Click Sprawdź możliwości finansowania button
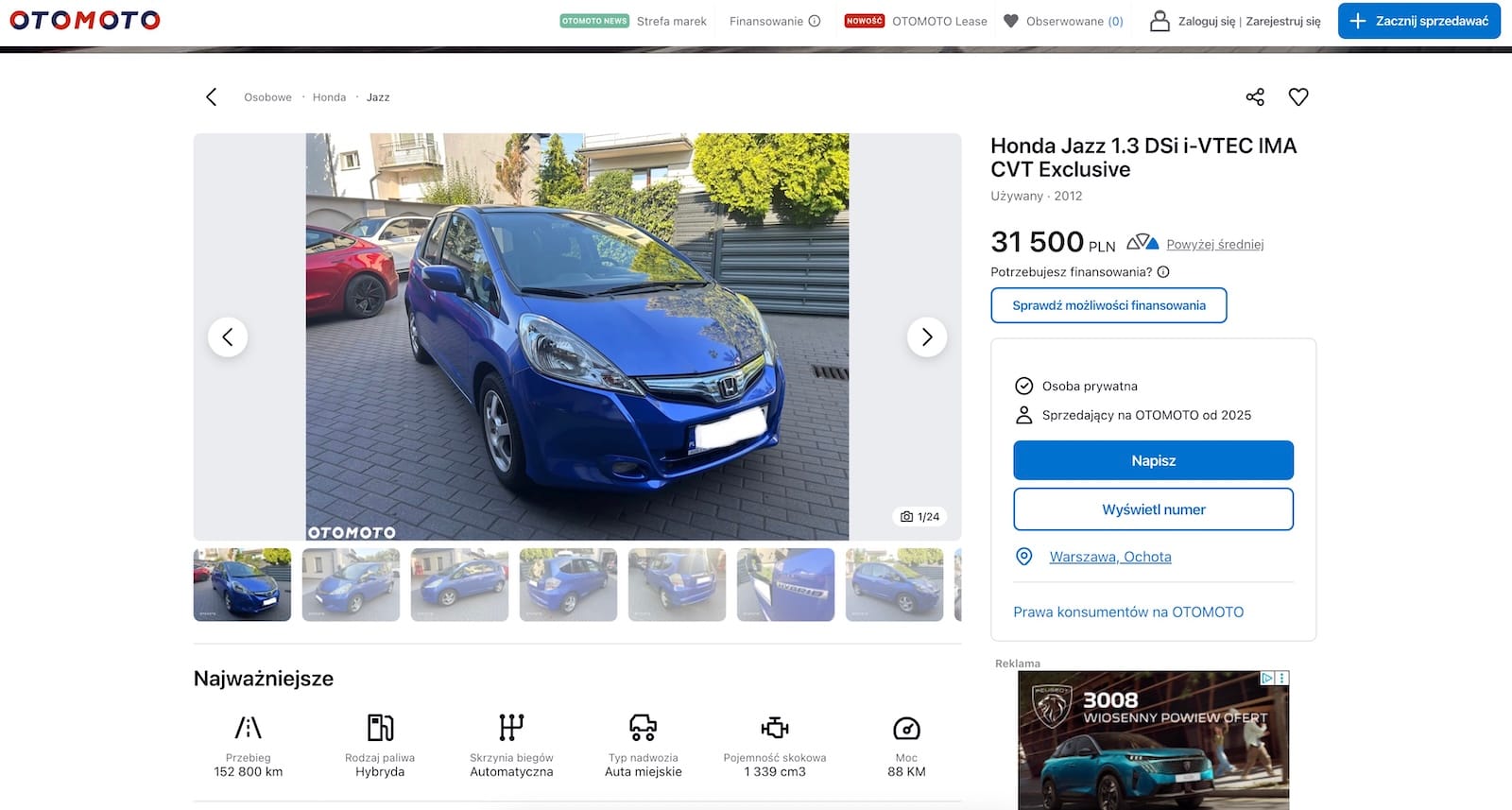The width and height of the screenshot is (1512, 810). point(1109,305)
